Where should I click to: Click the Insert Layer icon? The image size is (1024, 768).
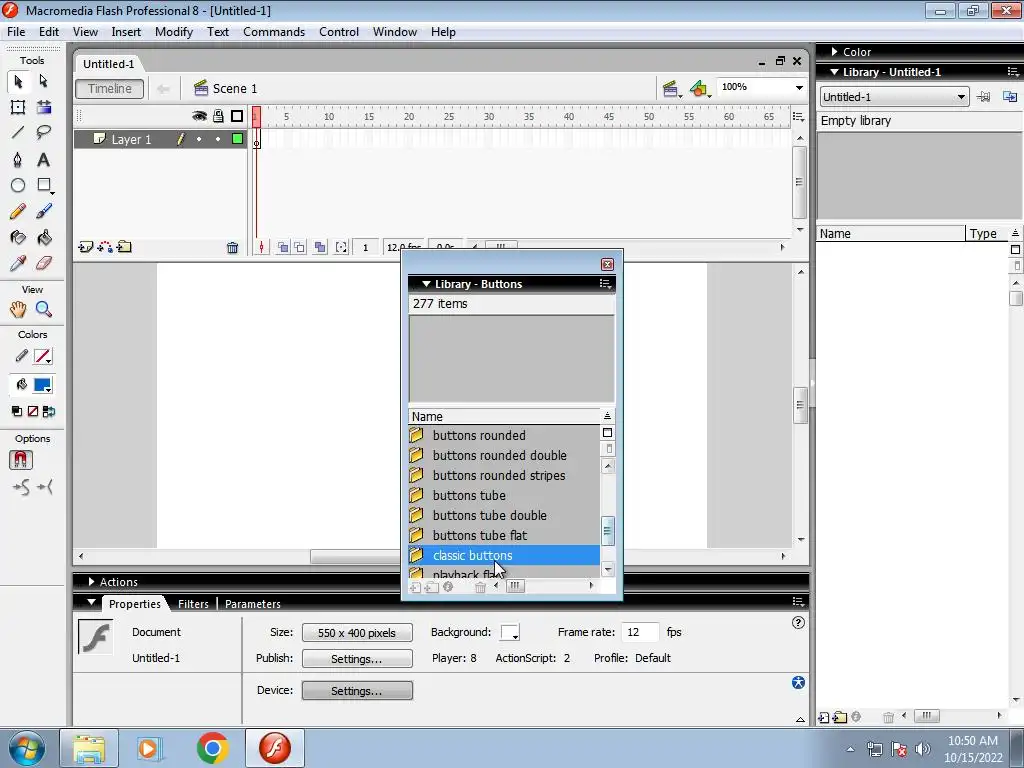click(86, 247)
